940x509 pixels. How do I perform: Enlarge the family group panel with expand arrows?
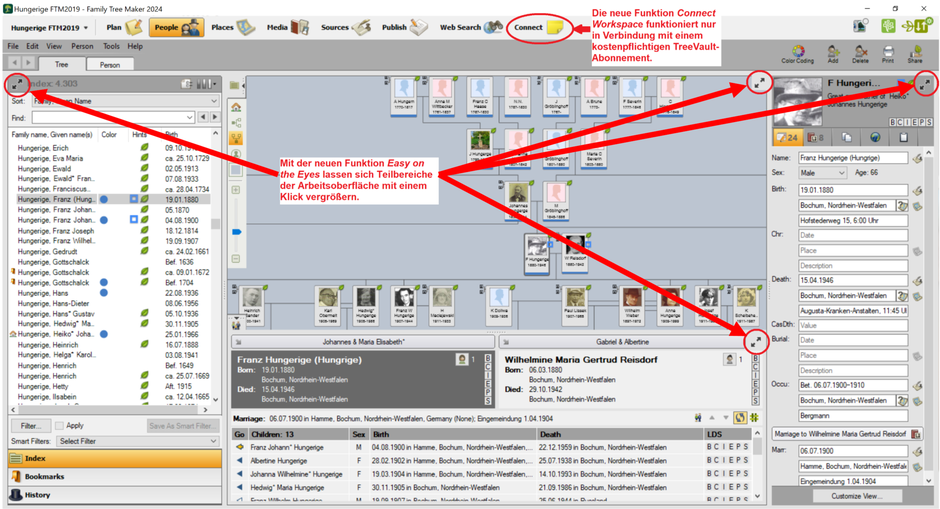[x=755, y=342]
